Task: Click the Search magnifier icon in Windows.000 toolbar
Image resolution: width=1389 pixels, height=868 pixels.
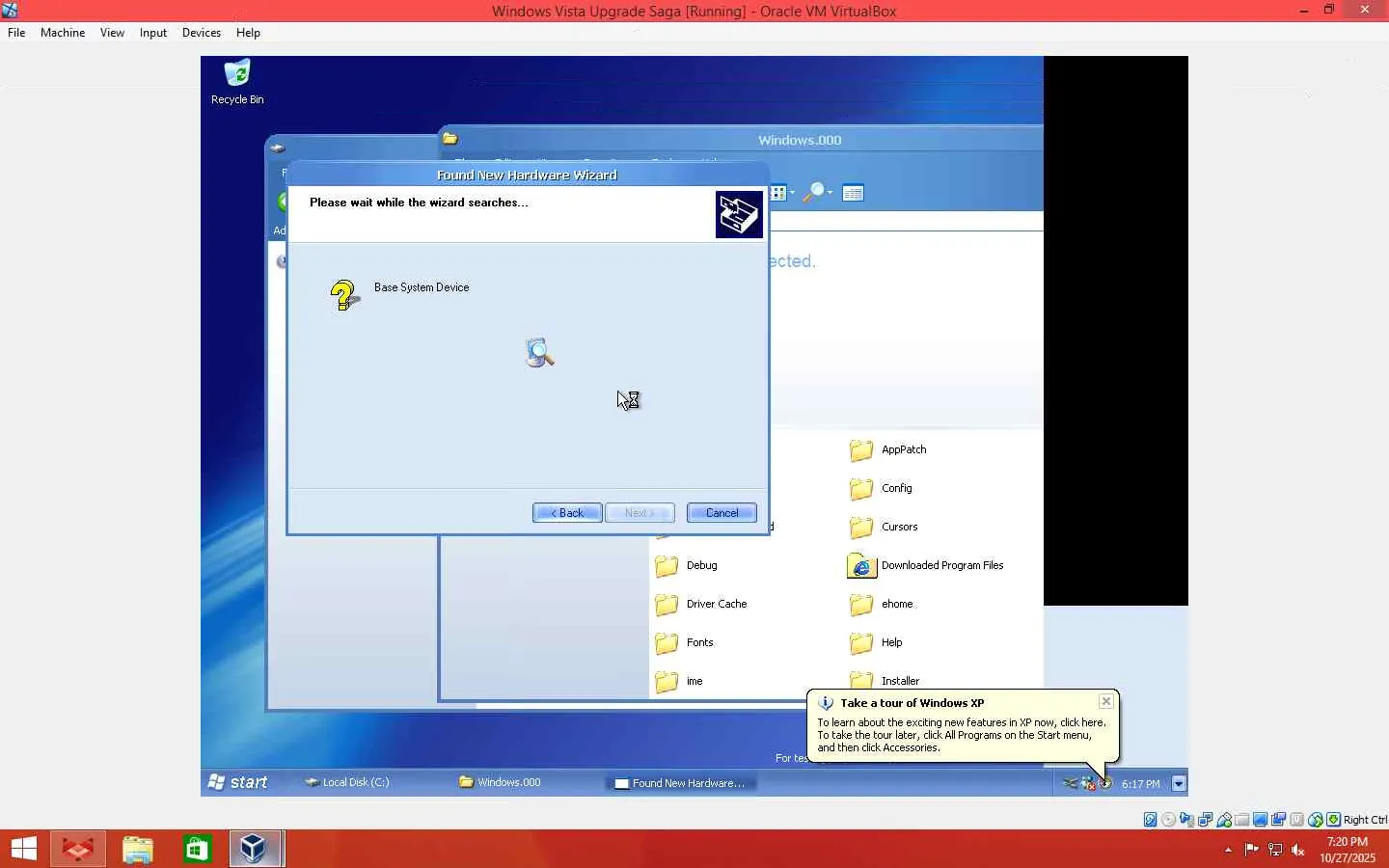Action: (x=816, y=193)
